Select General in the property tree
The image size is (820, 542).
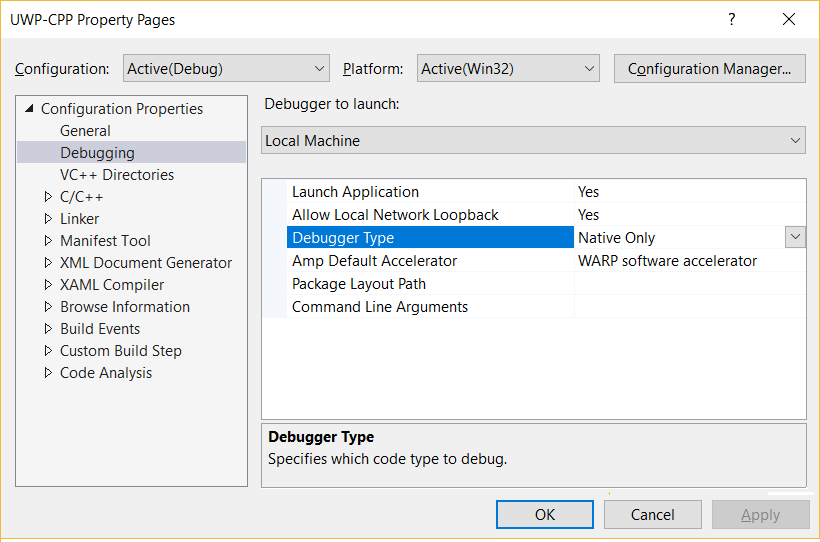pyautogui.click(x=85, y=131)
